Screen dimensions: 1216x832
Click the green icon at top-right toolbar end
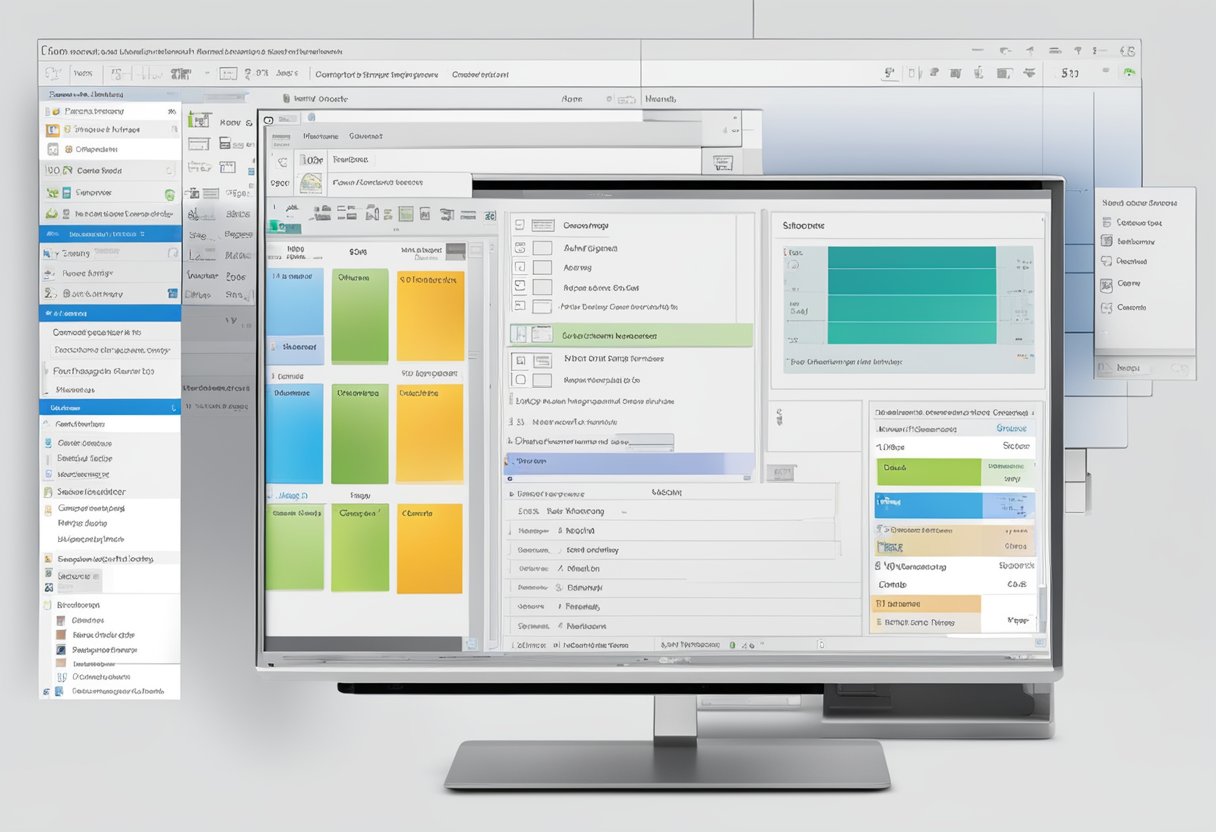tap(1128, 72)
